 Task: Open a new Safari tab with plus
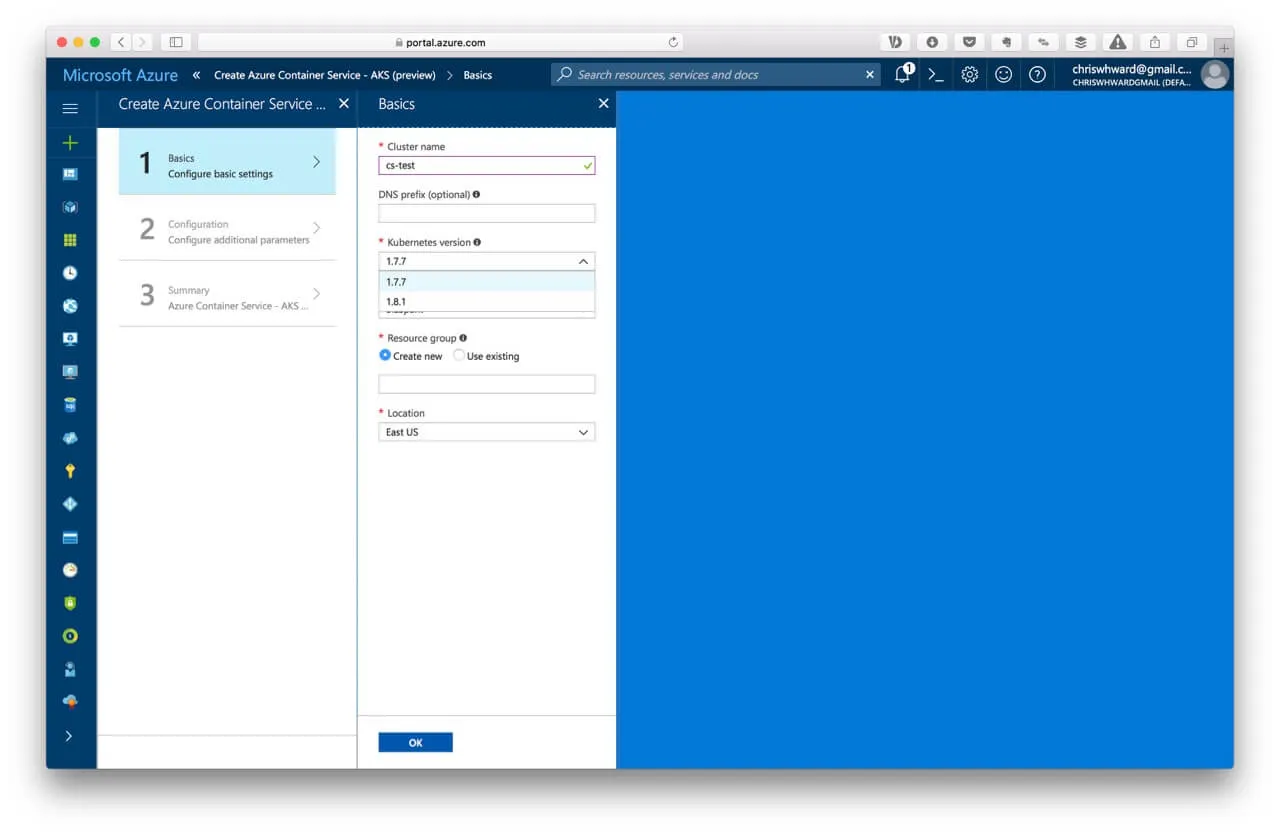pos(1224,48)
